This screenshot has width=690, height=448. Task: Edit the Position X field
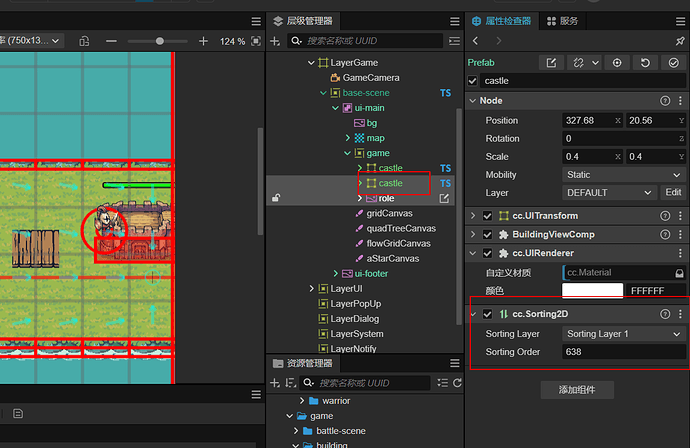592,120
